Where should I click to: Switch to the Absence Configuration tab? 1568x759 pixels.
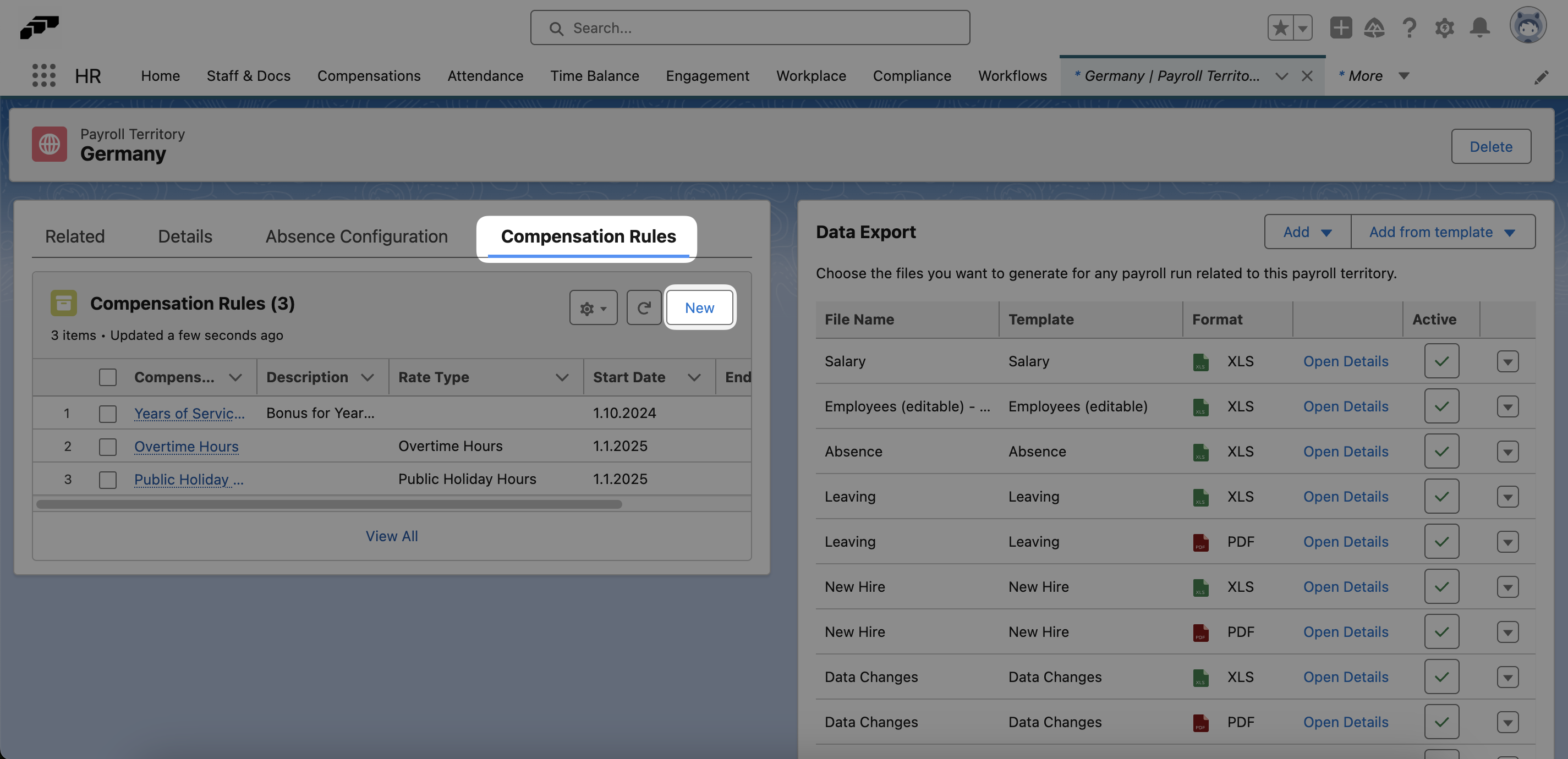[356, 236]
